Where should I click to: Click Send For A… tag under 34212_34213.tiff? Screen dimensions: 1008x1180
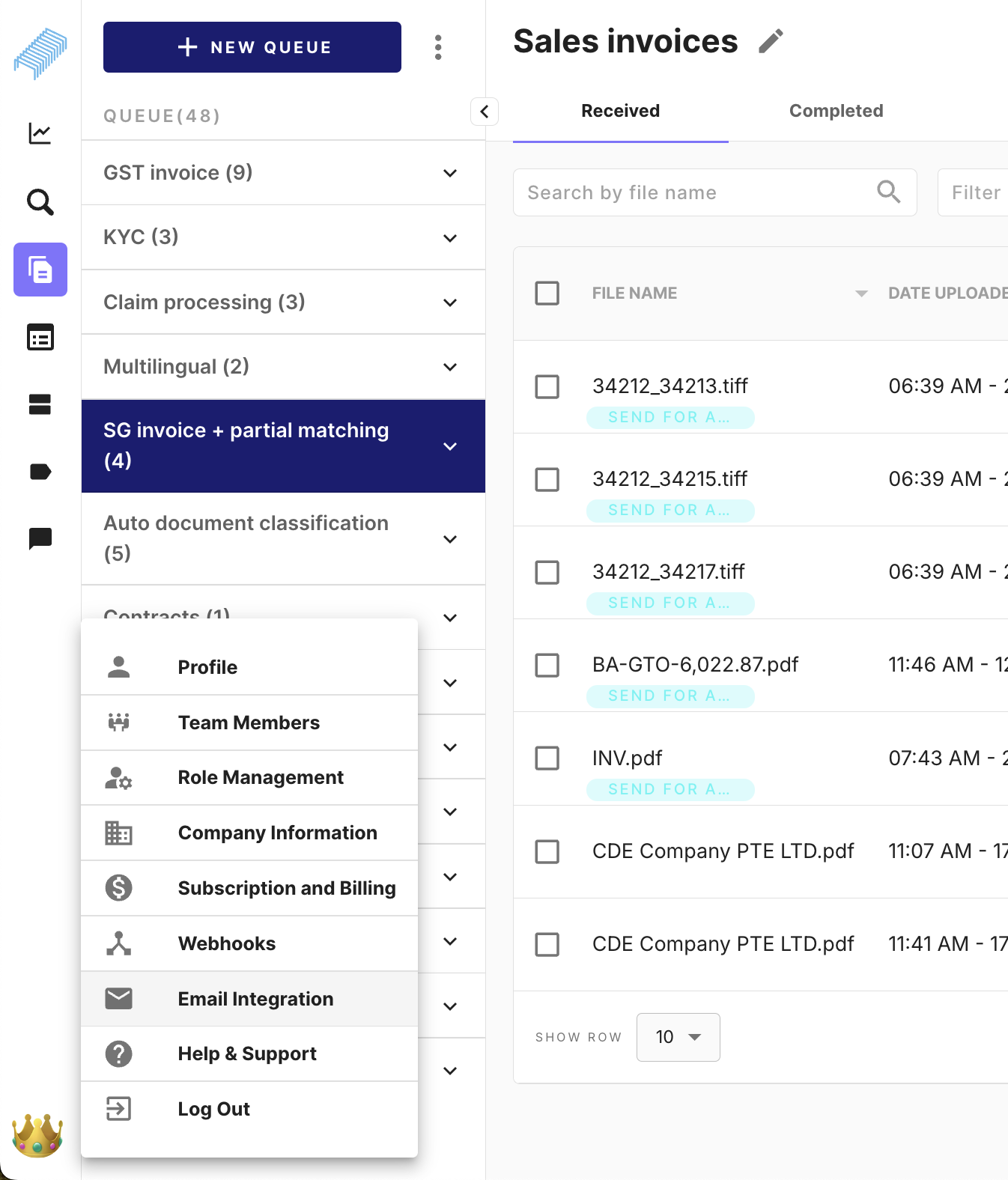(x=670, y=417)
